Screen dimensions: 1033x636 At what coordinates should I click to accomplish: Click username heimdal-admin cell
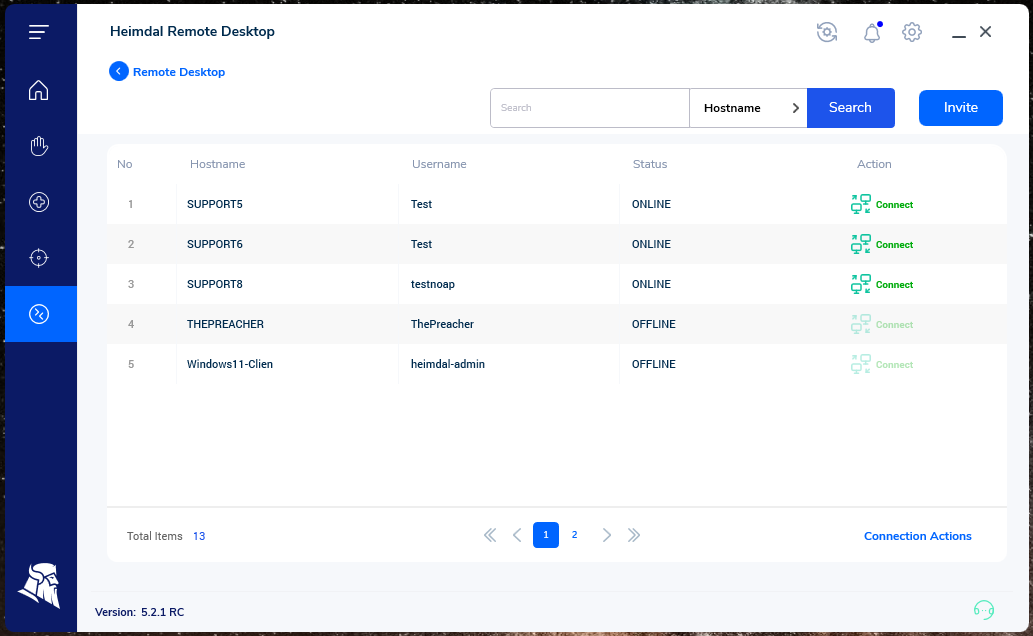click(447, 364)
